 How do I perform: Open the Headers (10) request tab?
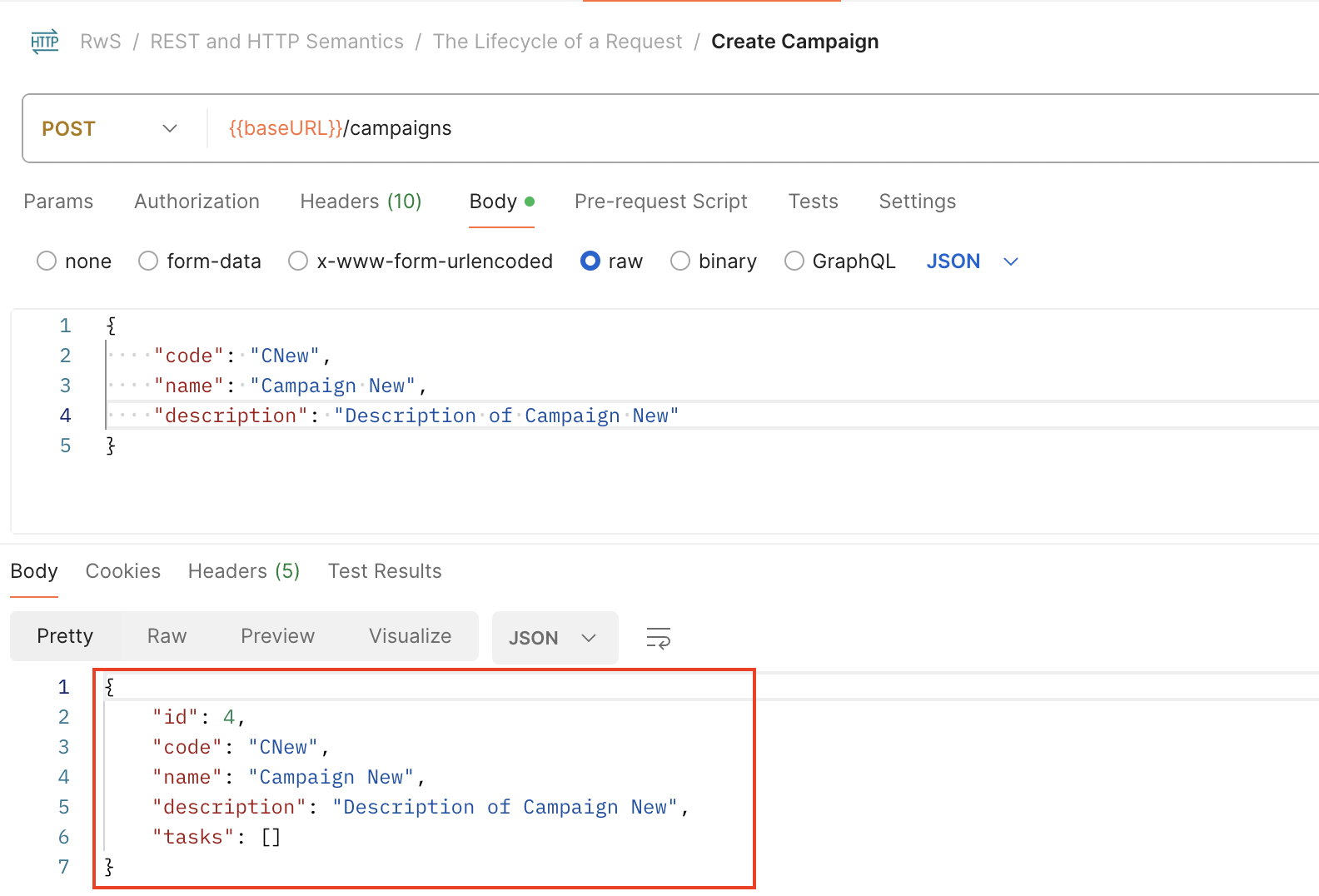[361, 202]
